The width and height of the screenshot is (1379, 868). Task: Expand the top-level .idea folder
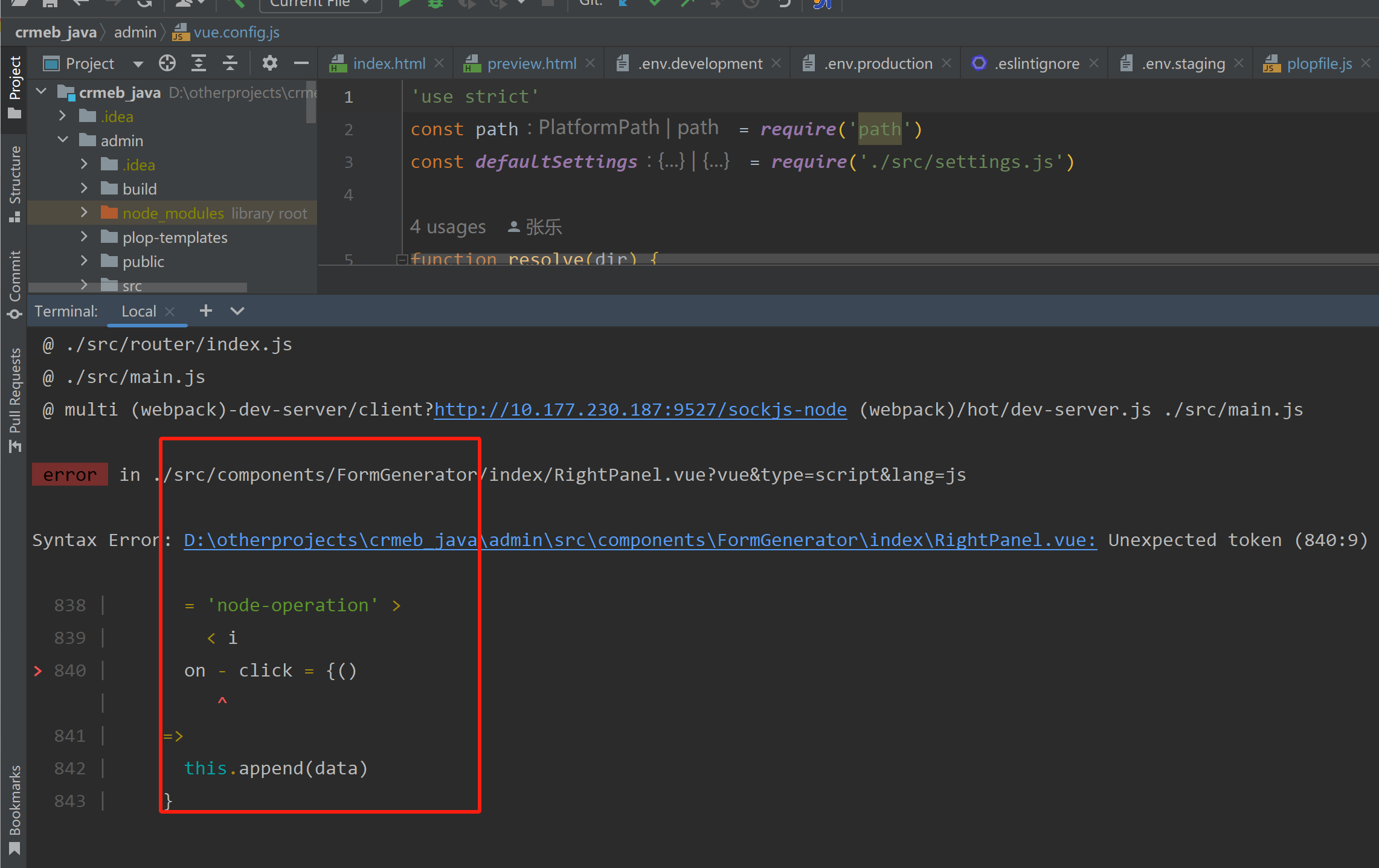[63, 116]
